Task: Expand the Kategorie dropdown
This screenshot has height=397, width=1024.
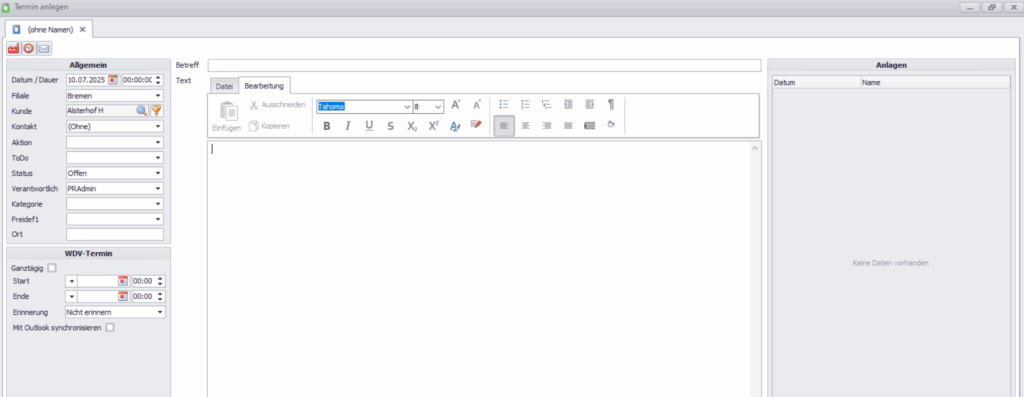Action: click(158, 204)
